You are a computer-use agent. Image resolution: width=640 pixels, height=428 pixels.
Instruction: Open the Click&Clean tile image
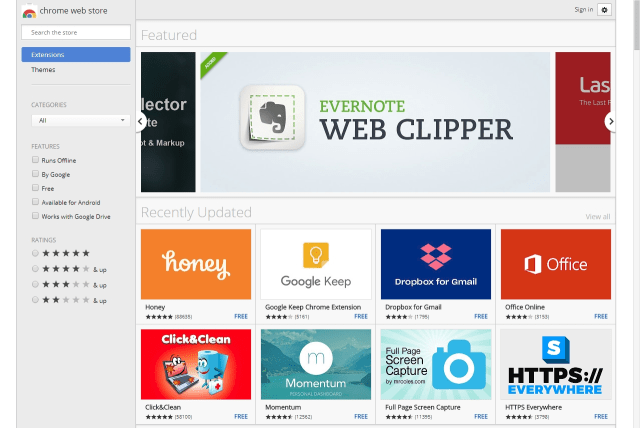196,364
